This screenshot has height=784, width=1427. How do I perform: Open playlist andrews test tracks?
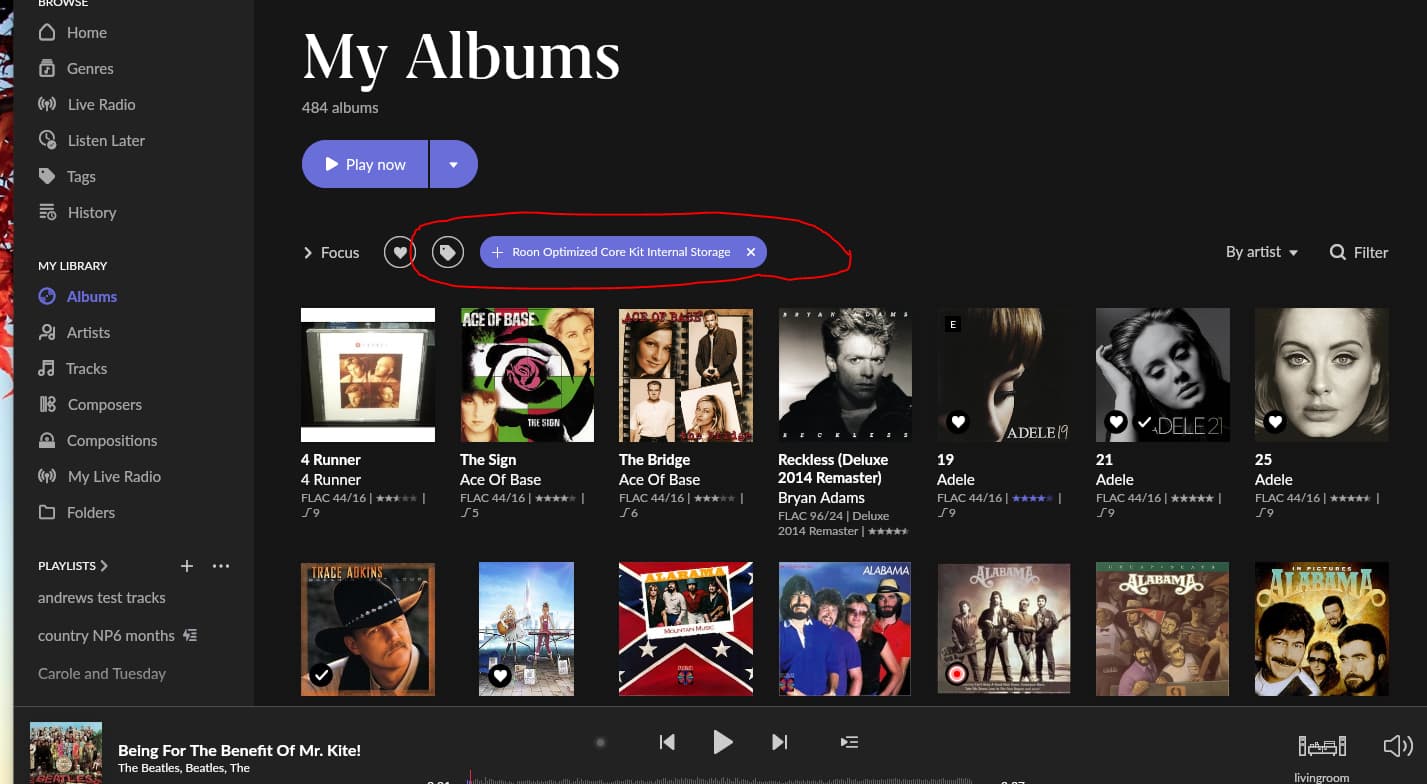pos(102,598)
